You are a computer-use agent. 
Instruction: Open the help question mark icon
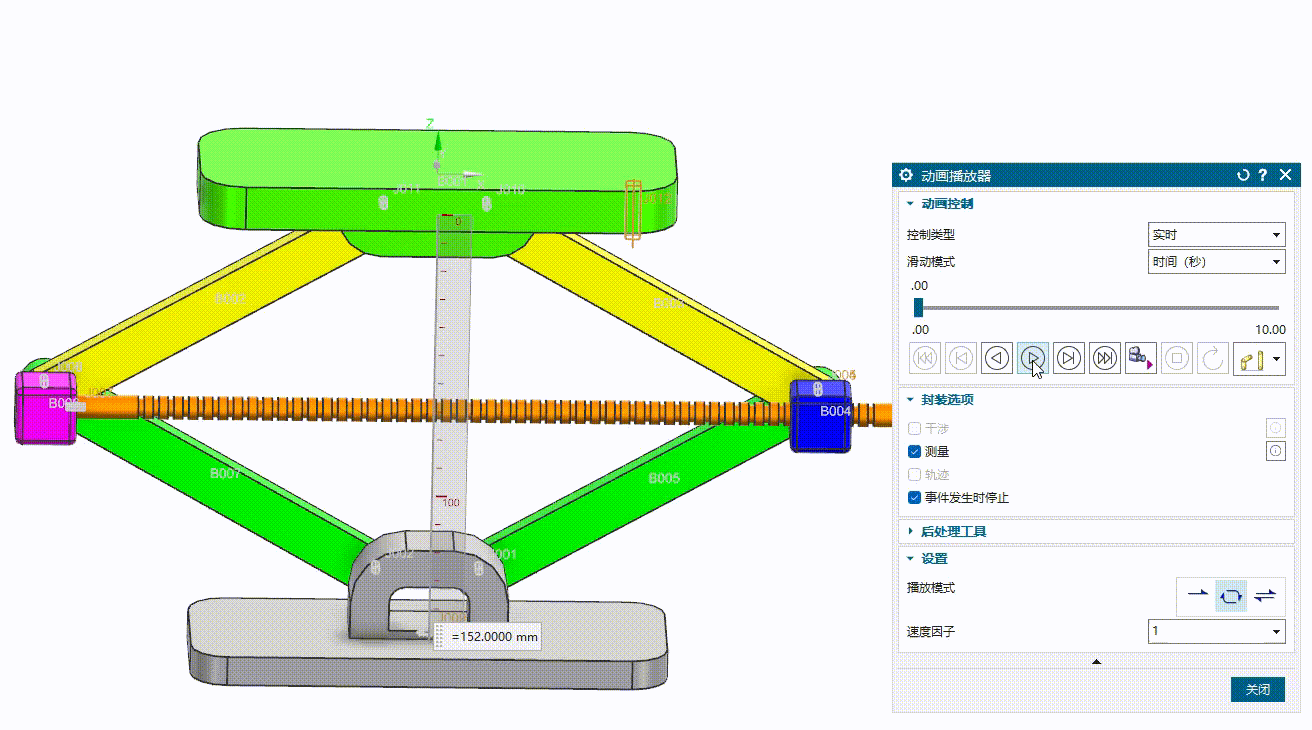pyautogui.click(x=1264, y=175)
